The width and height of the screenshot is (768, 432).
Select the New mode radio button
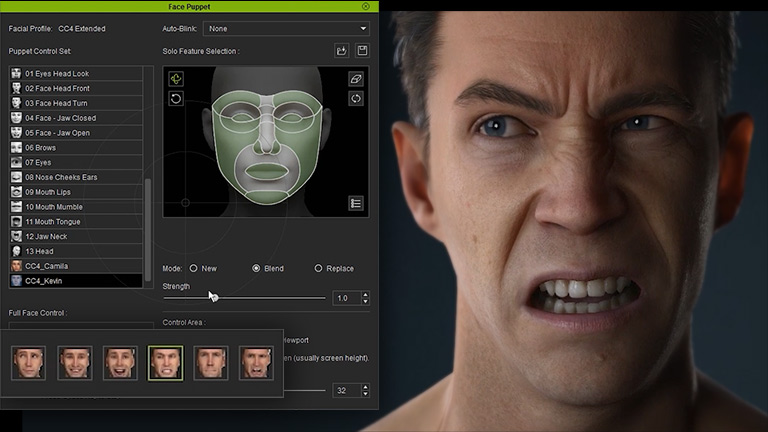(x=193, y=268)
